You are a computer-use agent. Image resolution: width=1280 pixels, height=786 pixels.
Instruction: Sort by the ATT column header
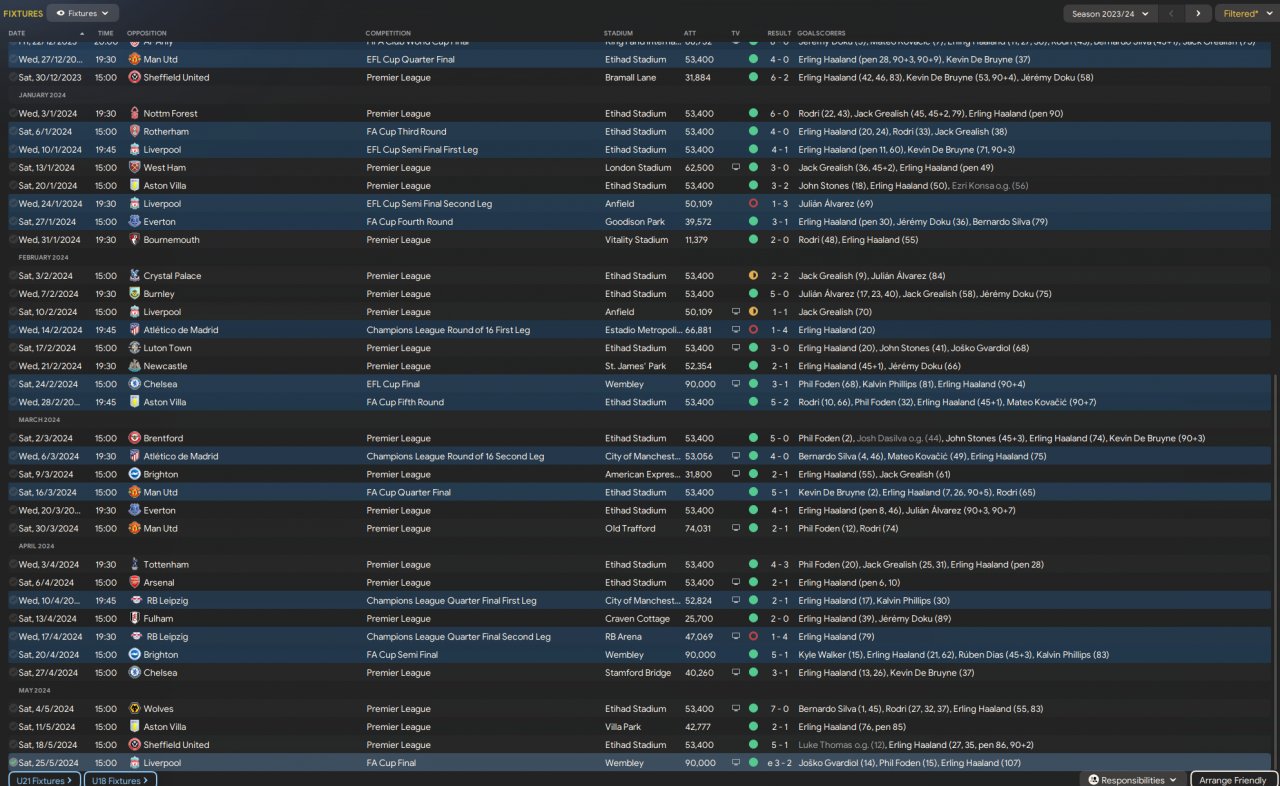pyautogui.click(x=690, y=33)
